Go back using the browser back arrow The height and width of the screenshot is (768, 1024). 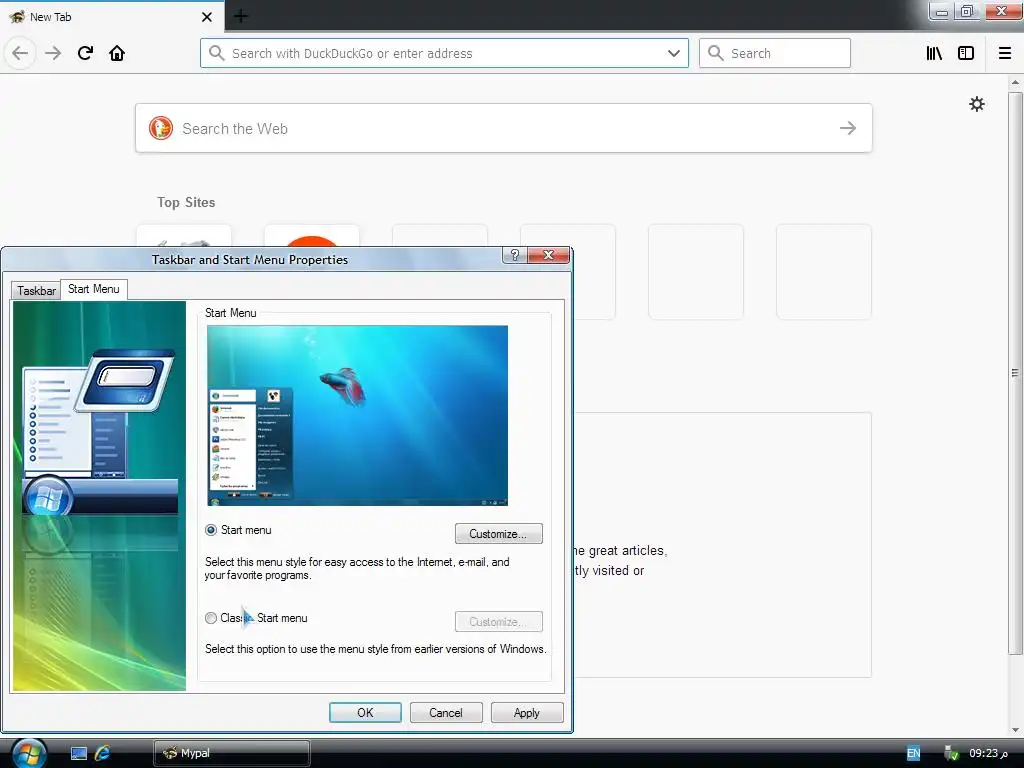point(20,53)
